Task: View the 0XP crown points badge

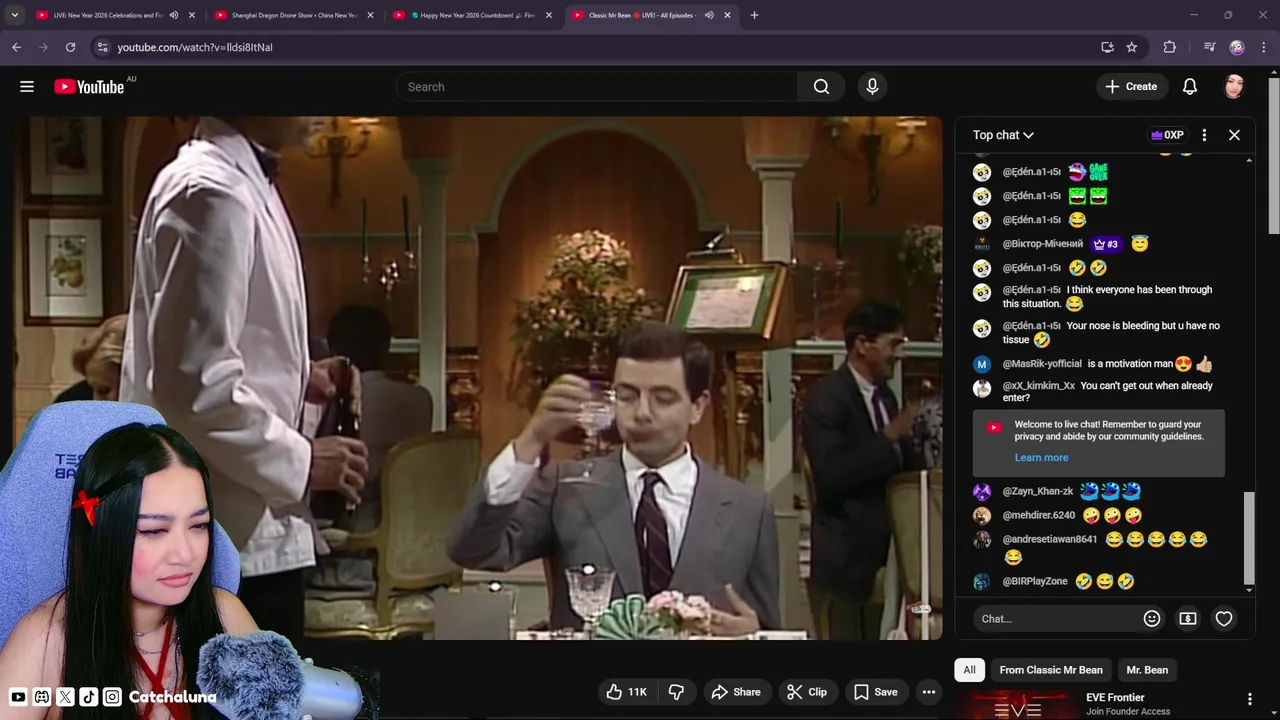Action: [x=1167, y=135]
